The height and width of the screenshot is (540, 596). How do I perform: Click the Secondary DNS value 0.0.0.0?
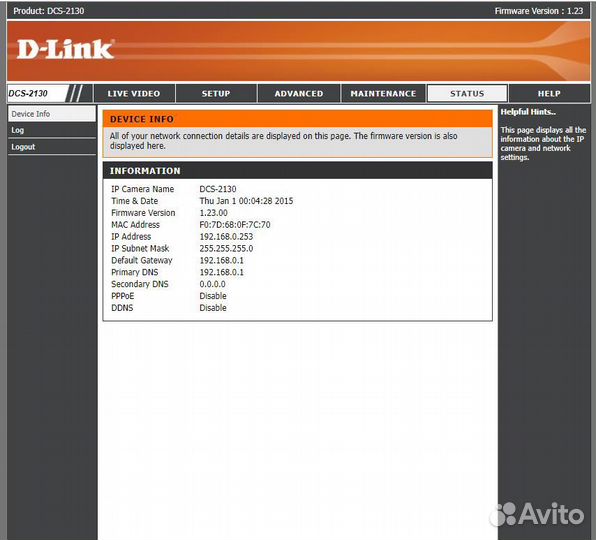212,284
